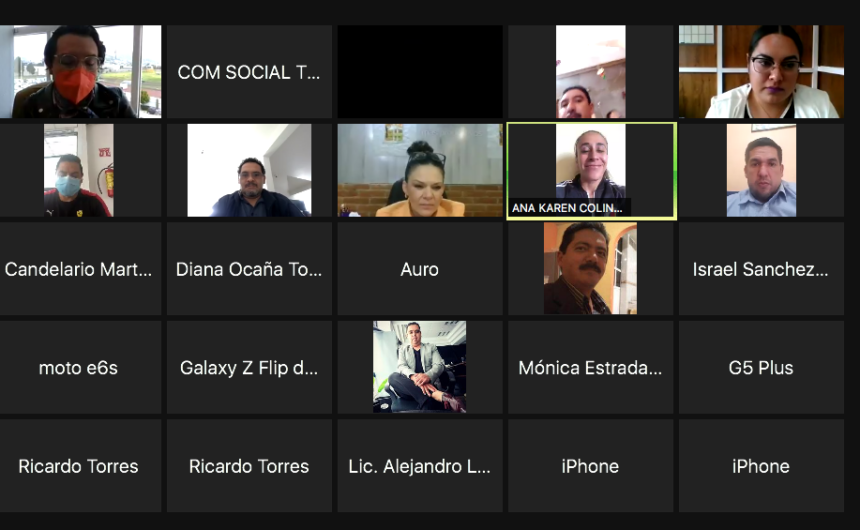Select the G5 Plus participant tile
This screenshot has width=860, height=530.
761,368
